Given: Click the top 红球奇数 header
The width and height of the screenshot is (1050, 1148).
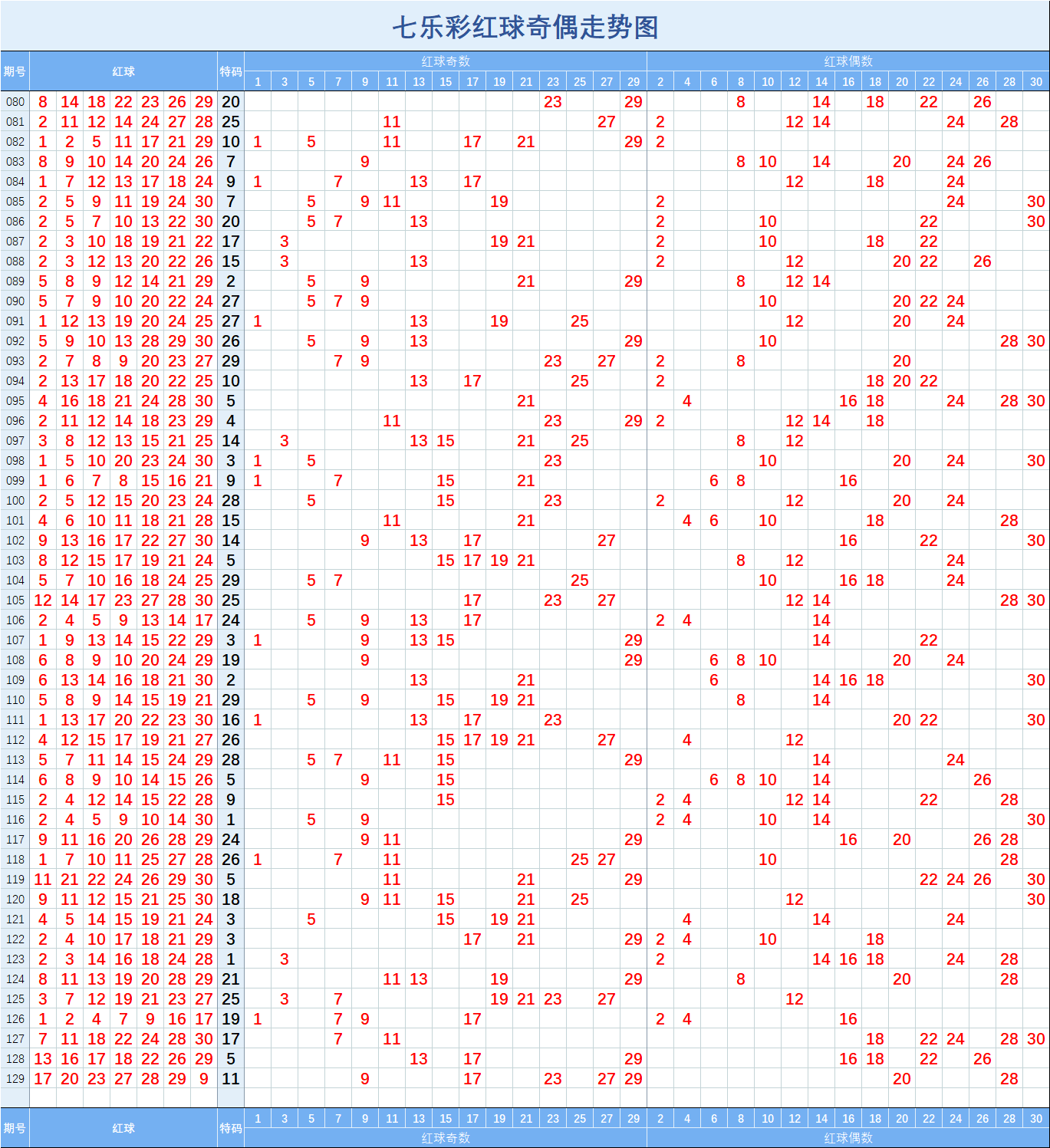Looking at the screenshot, I should coord(446,61).
